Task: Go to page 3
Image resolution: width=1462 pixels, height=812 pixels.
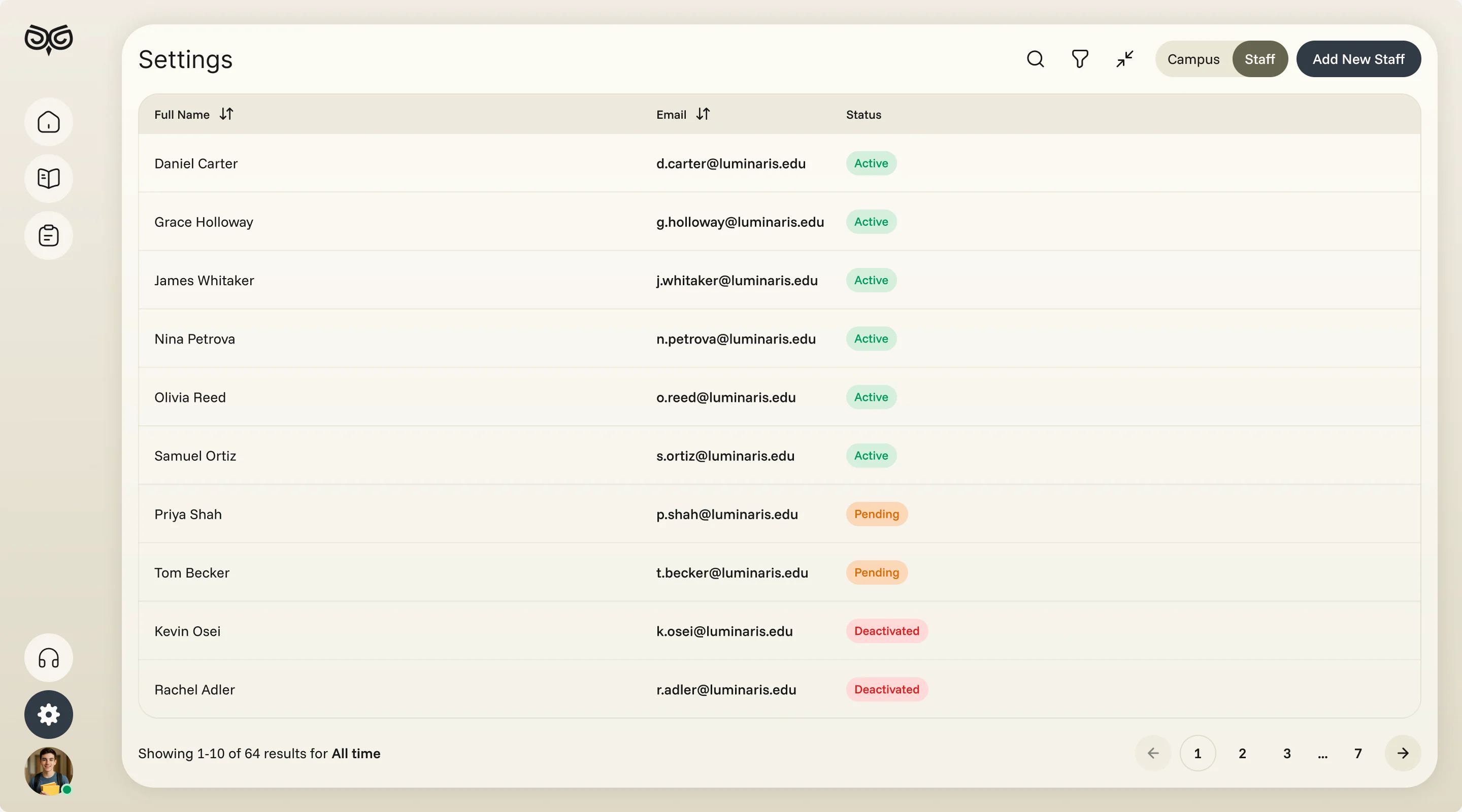Action: [x=1287, y=754]
